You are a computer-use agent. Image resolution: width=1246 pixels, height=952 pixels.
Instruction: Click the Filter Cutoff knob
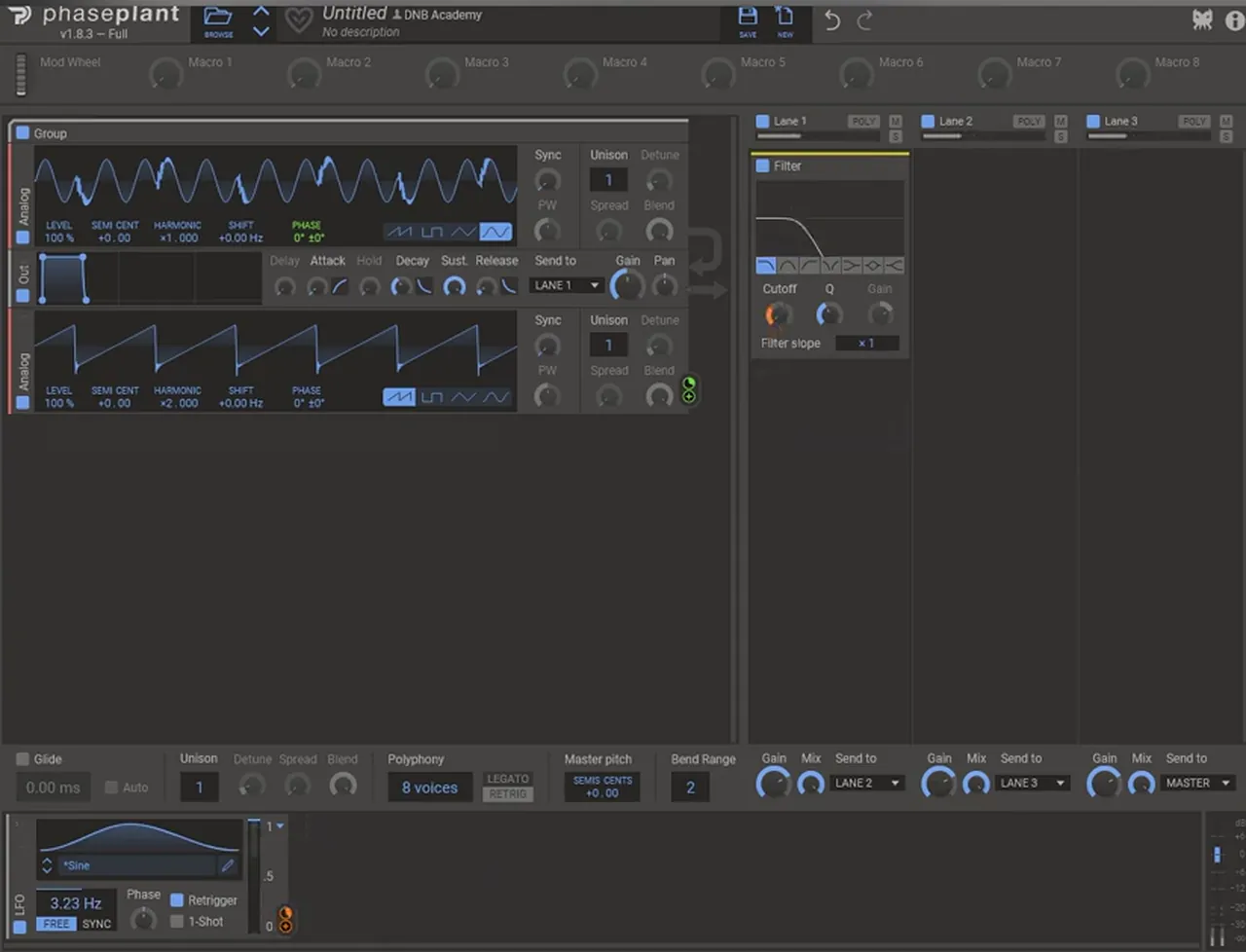[x=778, y=314]
